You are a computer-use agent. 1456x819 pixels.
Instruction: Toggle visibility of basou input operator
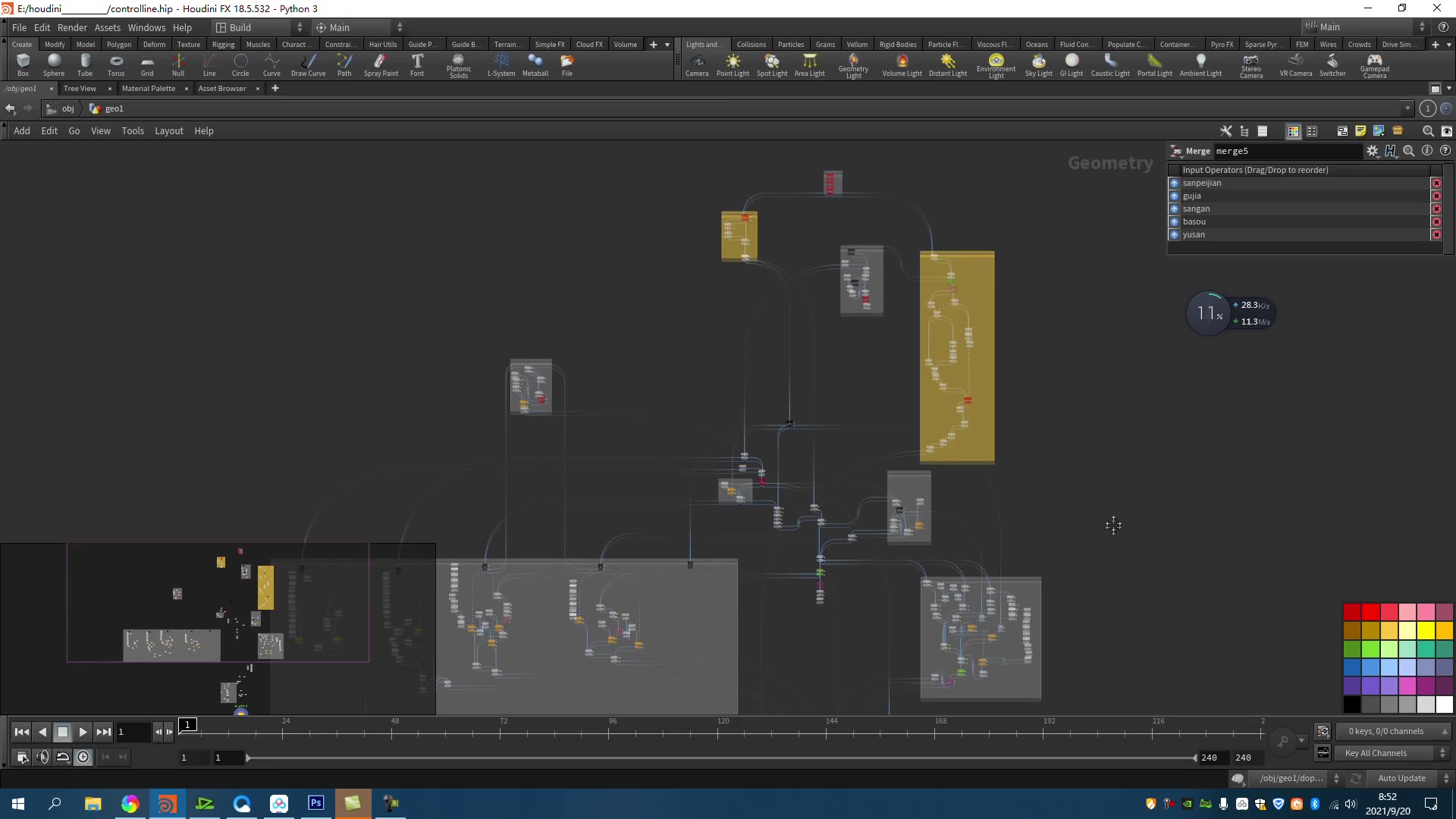pos(1175,221)
